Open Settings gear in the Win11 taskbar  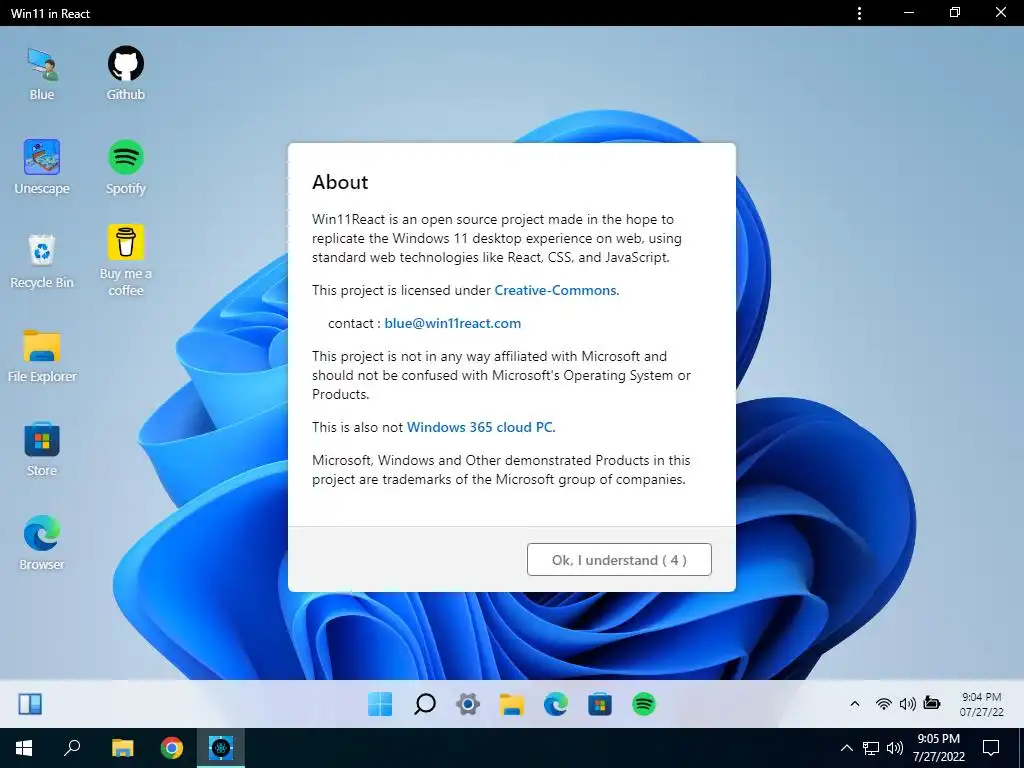[x=468, y=704]
